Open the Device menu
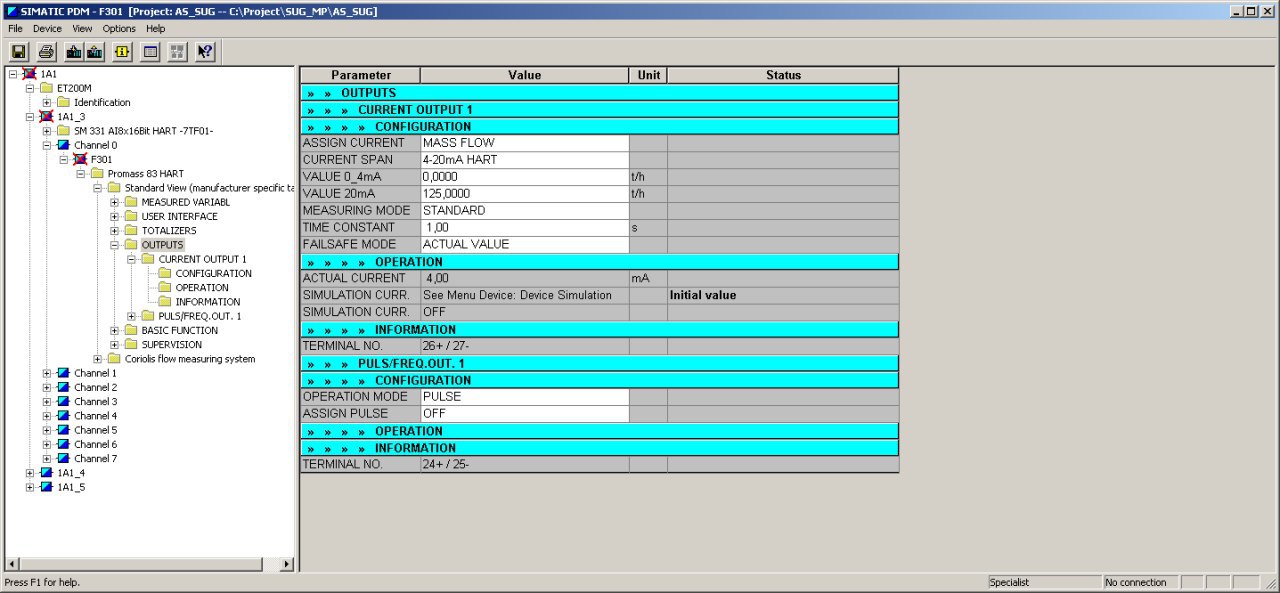Viewport: 1280px width, 593px height. (x=47, y=29)
